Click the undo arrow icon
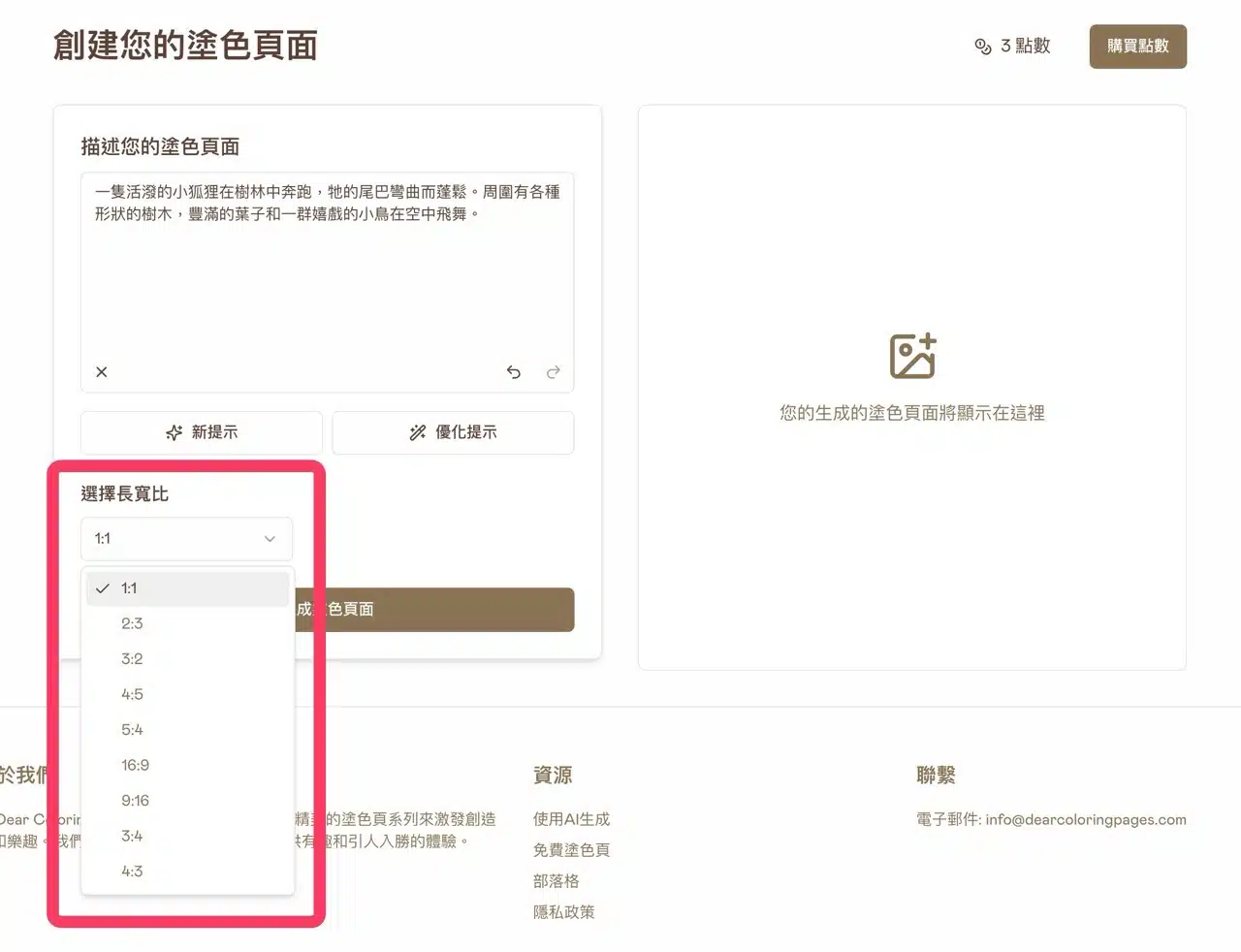The height and width of the screenshot is (952, 1241). (x=514, y=372)
